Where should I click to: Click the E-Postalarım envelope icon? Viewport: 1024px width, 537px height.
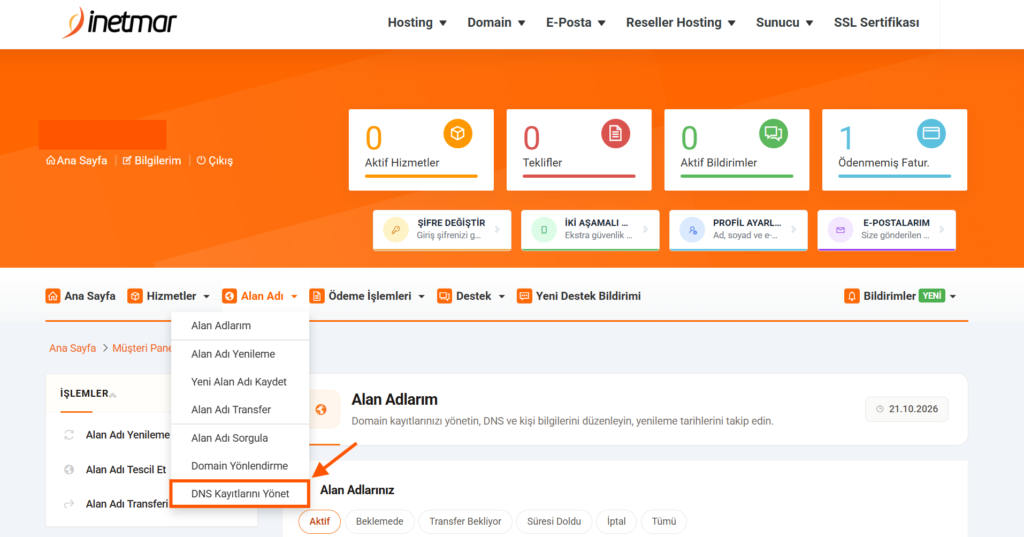coord(840,230)
